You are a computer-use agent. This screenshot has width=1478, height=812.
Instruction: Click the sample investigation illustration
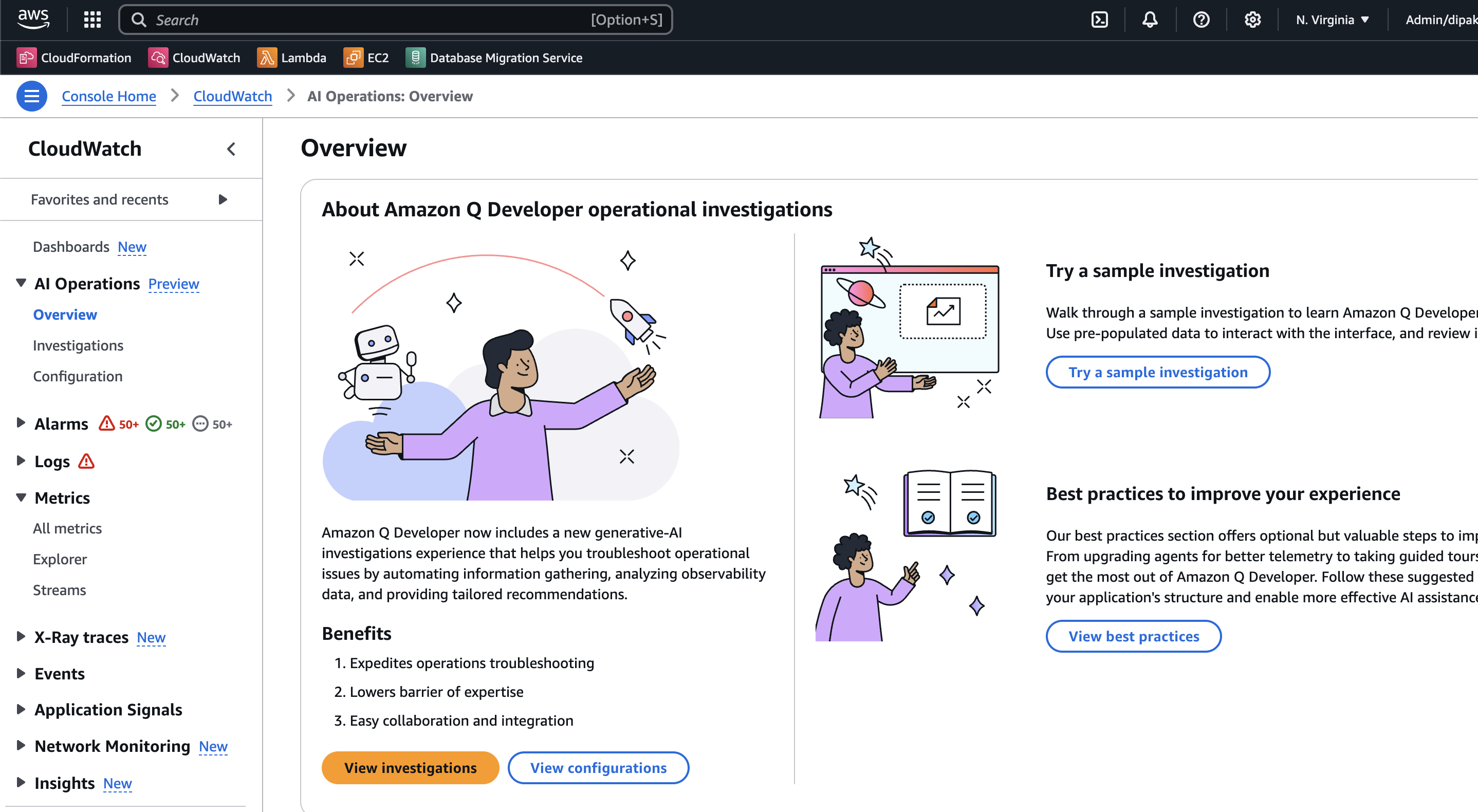(x=910, y=328)
